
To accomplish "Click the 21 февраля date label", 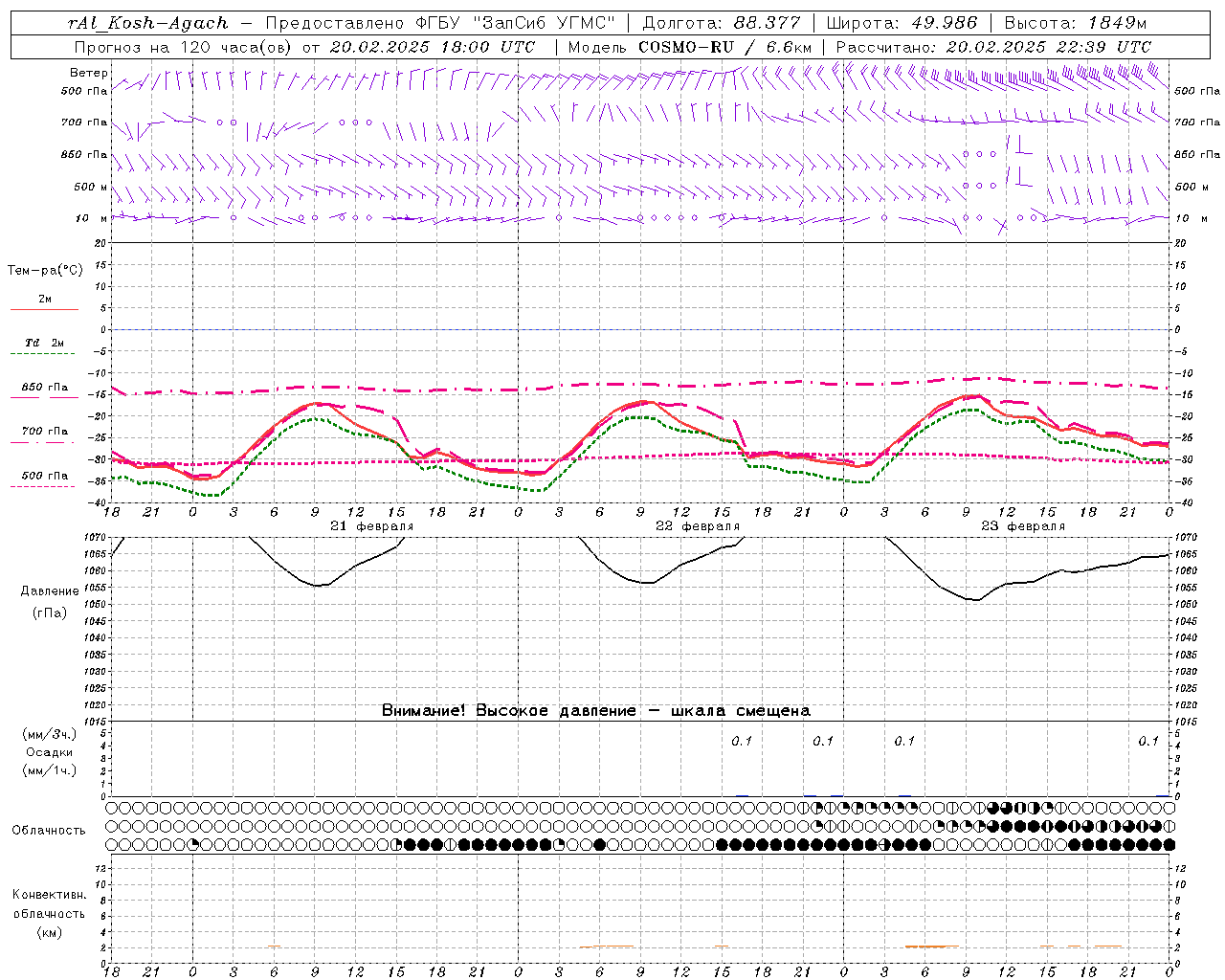I will coord(372,526).
